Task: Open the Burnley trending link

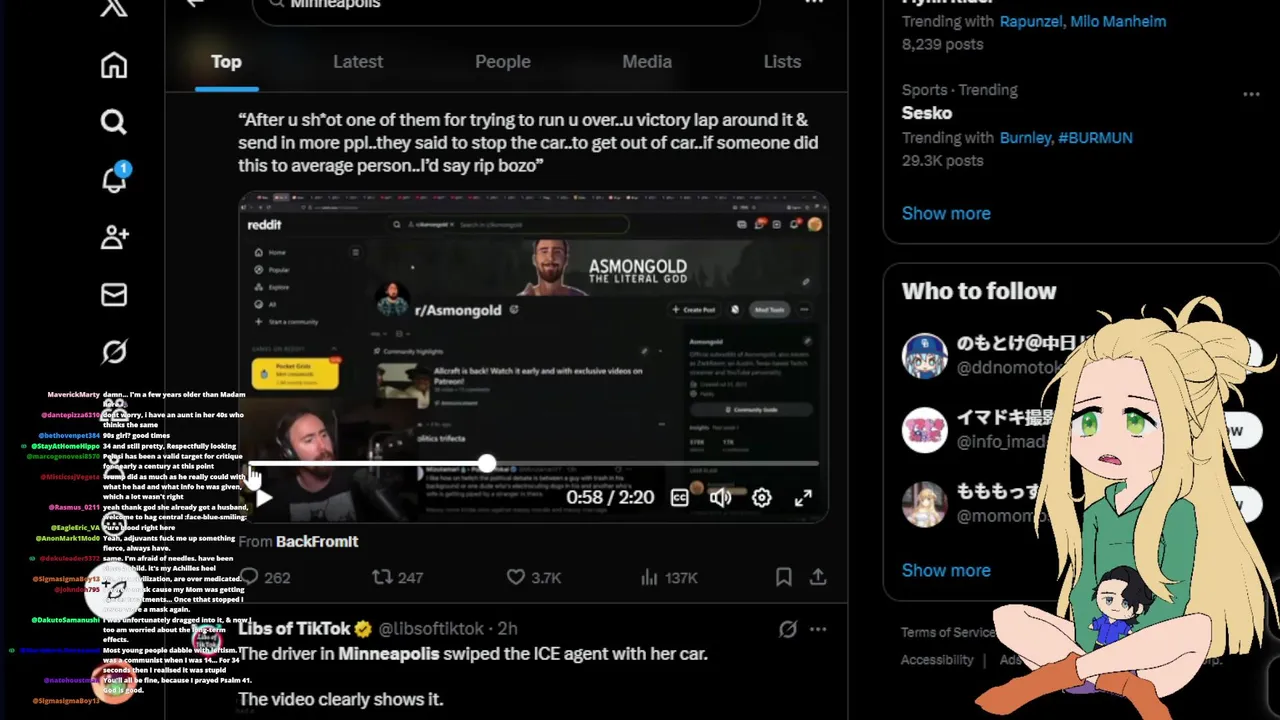Action: 1024,137
